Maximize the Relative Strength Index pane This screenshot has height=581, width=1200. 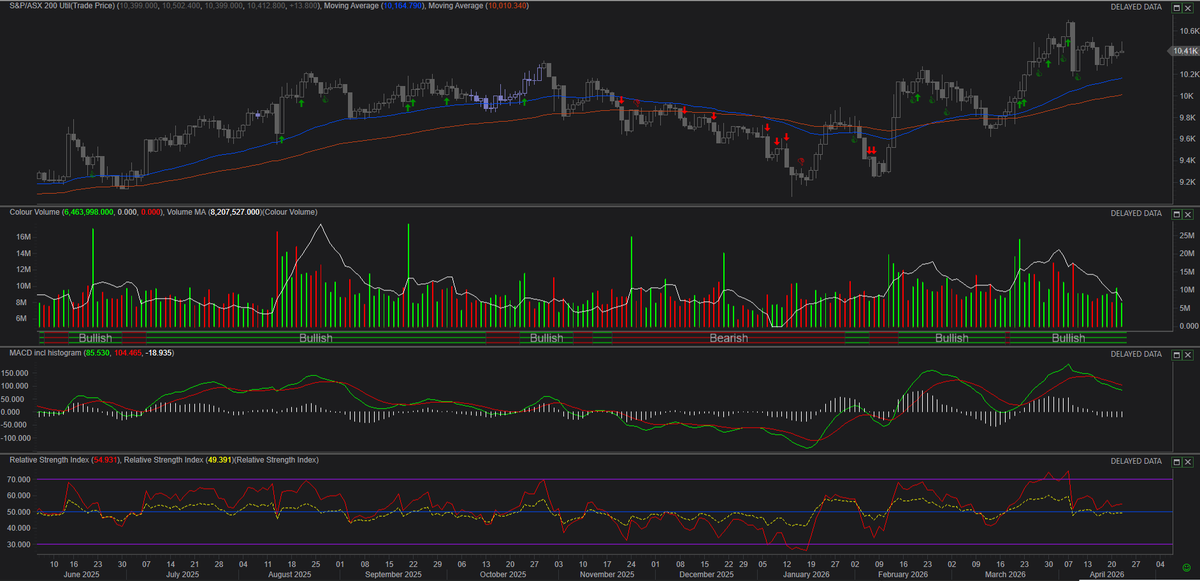pyautogui.click(x=1176, y=461)
